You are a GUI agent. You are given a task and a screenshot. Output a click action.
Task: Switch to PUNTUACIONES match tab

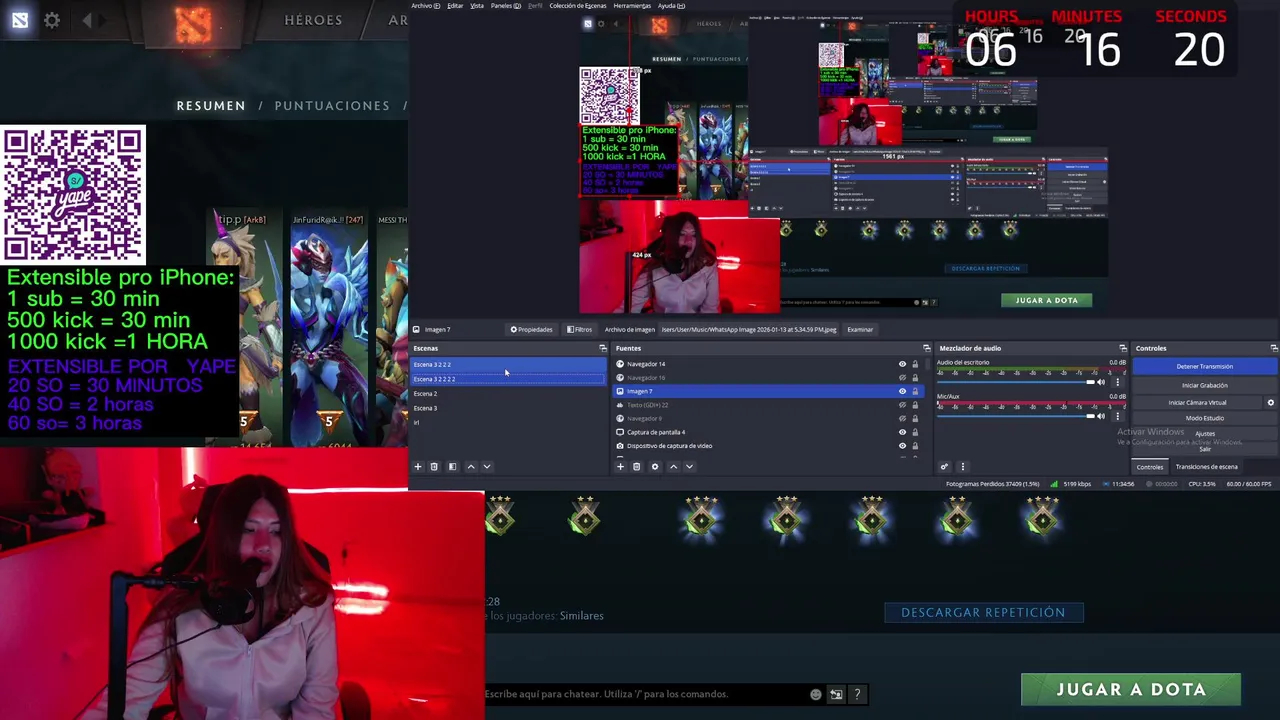tap(332, 106)
